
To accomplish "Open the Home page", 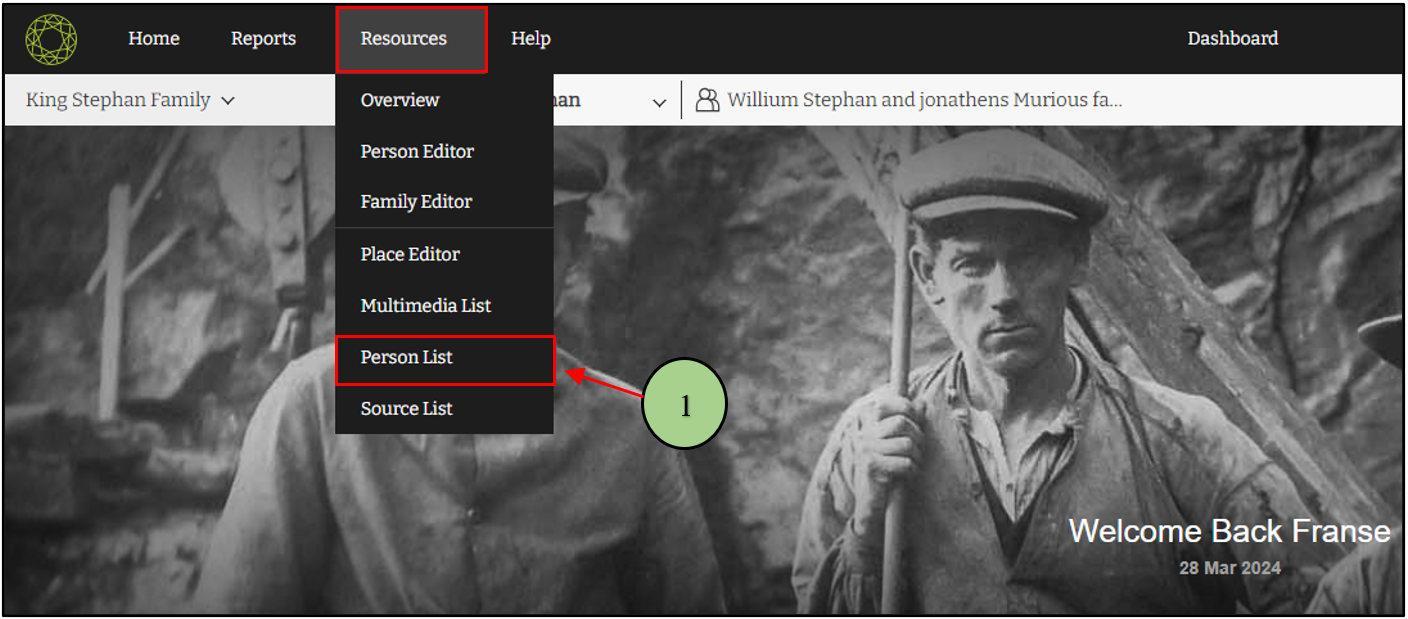I will [x=154, y=39].
